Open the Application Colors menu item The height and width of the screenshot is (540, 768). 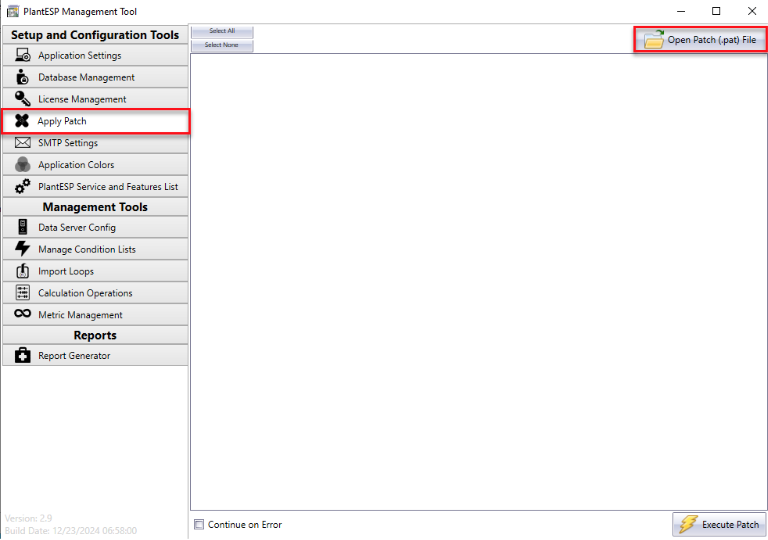[95, 165]
